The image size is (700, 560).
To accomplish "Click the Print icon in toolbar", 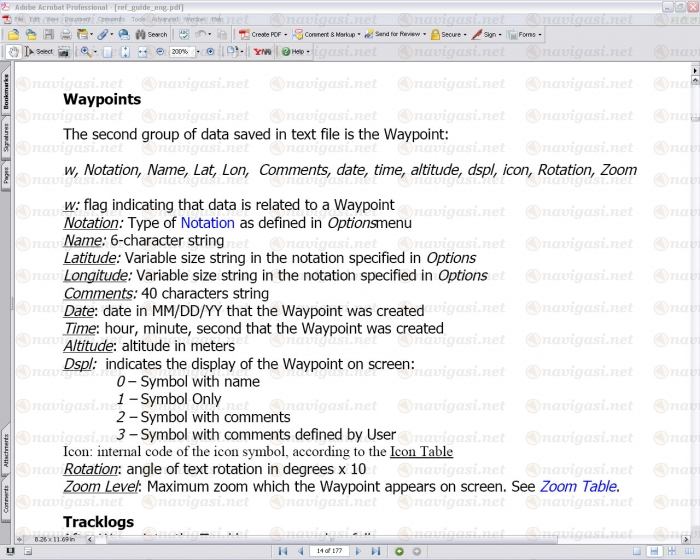I will (x=64, y=34).
